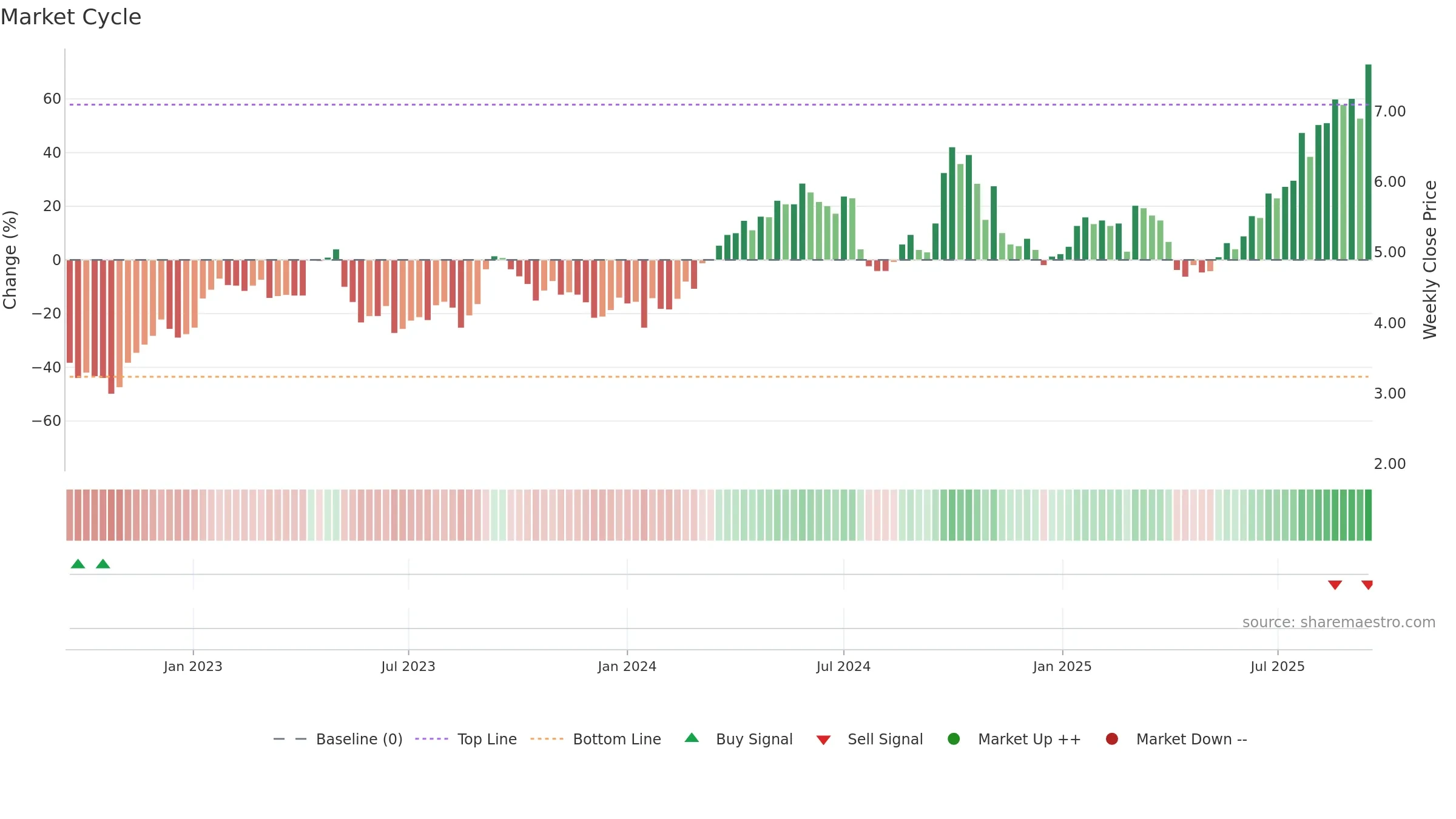Click the Market Cycle chart title
Screen dimensions: 1456x819
pos(71,17)
